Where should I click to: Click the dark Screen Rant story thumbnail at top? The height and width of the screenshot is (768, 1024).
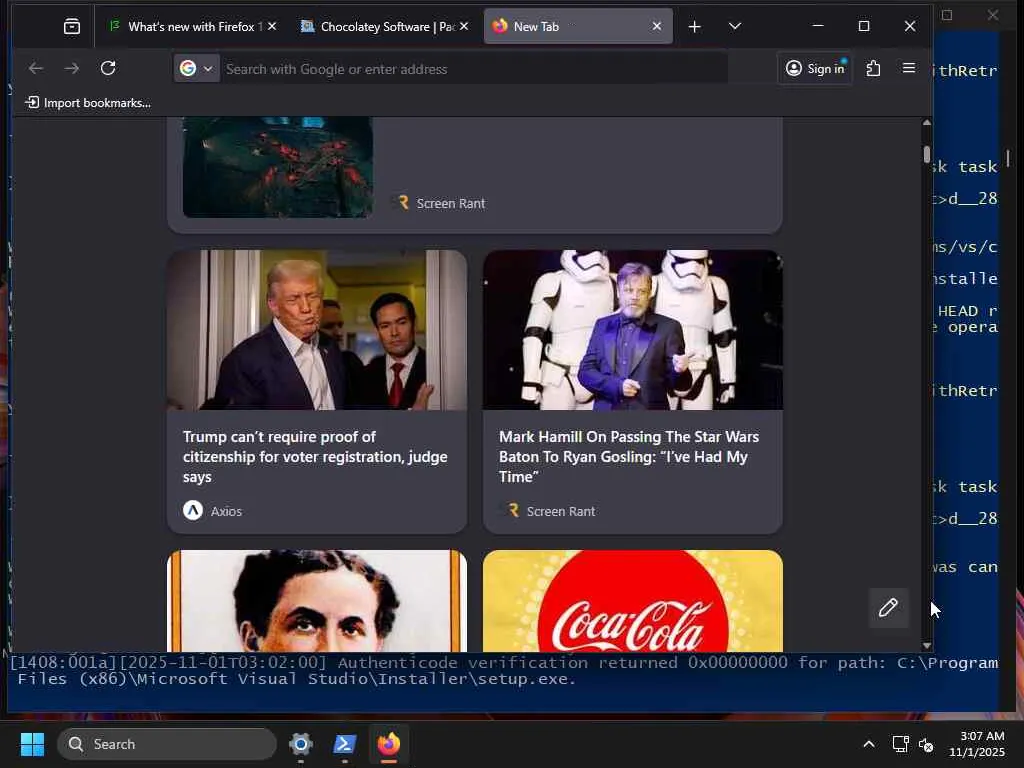(278, 167)
